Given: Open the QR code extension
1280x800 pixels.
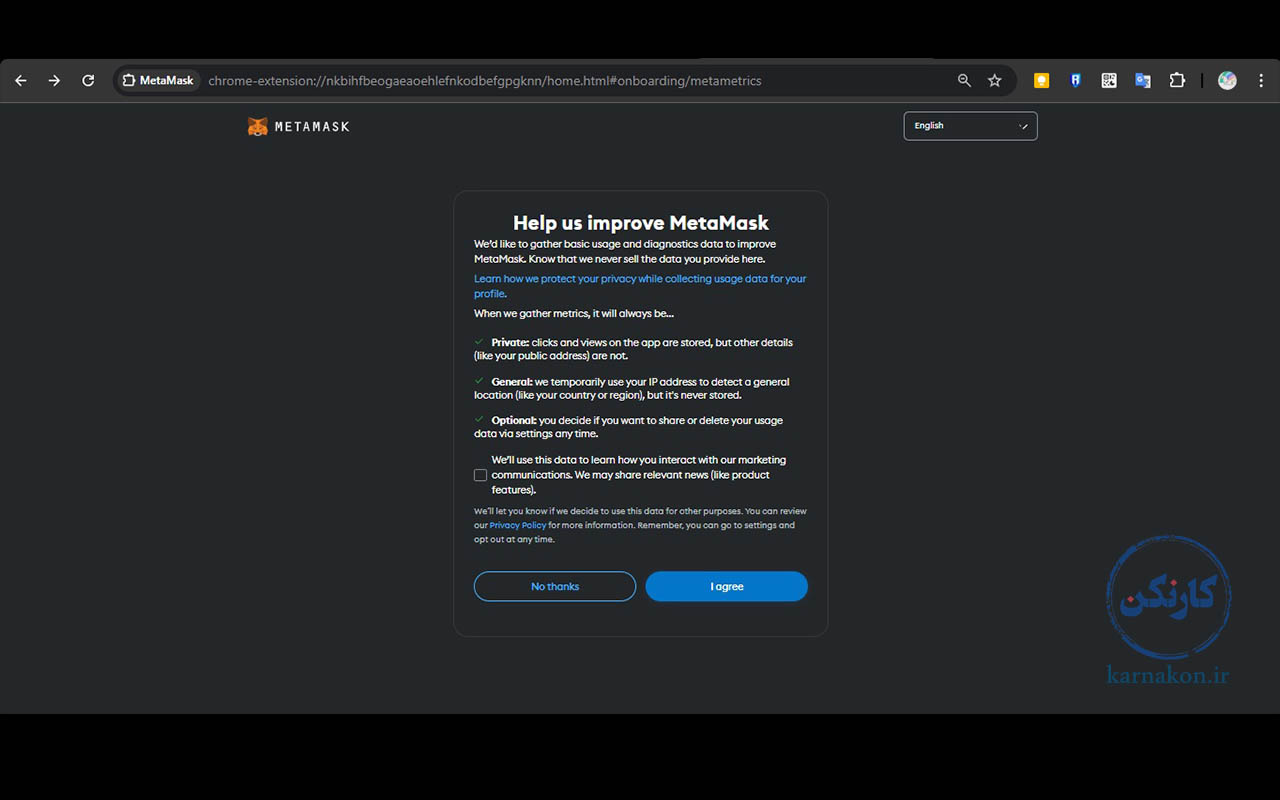Looking at the screenshot, I should tap(1109, 81).
